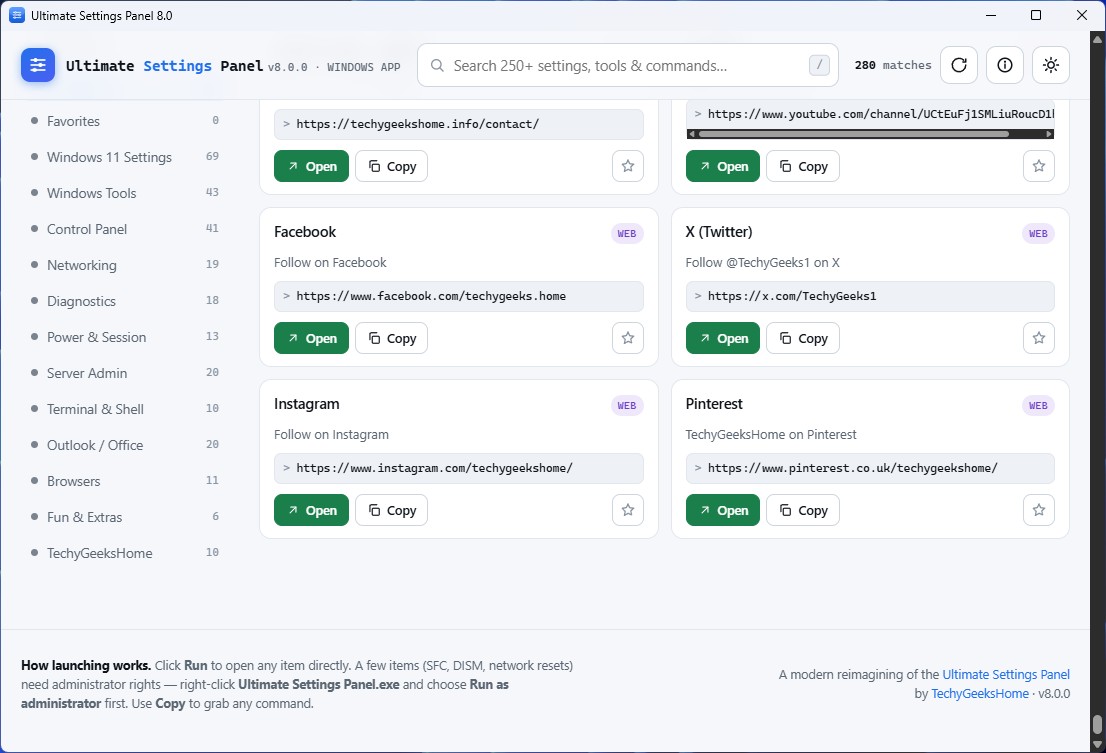Select Browsers category

[125, 480]
